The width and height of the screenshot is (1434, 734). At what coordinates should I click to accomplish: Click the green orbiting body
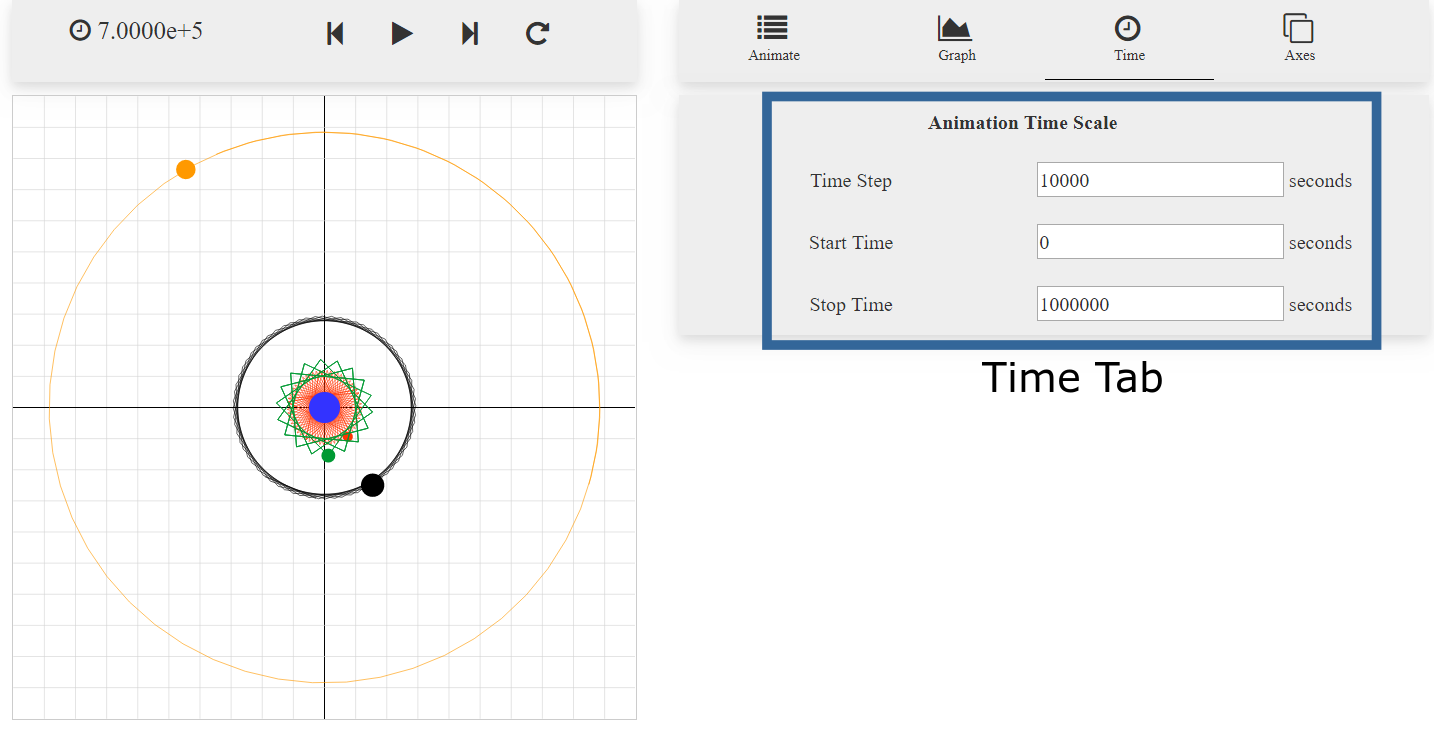point(328,456)
